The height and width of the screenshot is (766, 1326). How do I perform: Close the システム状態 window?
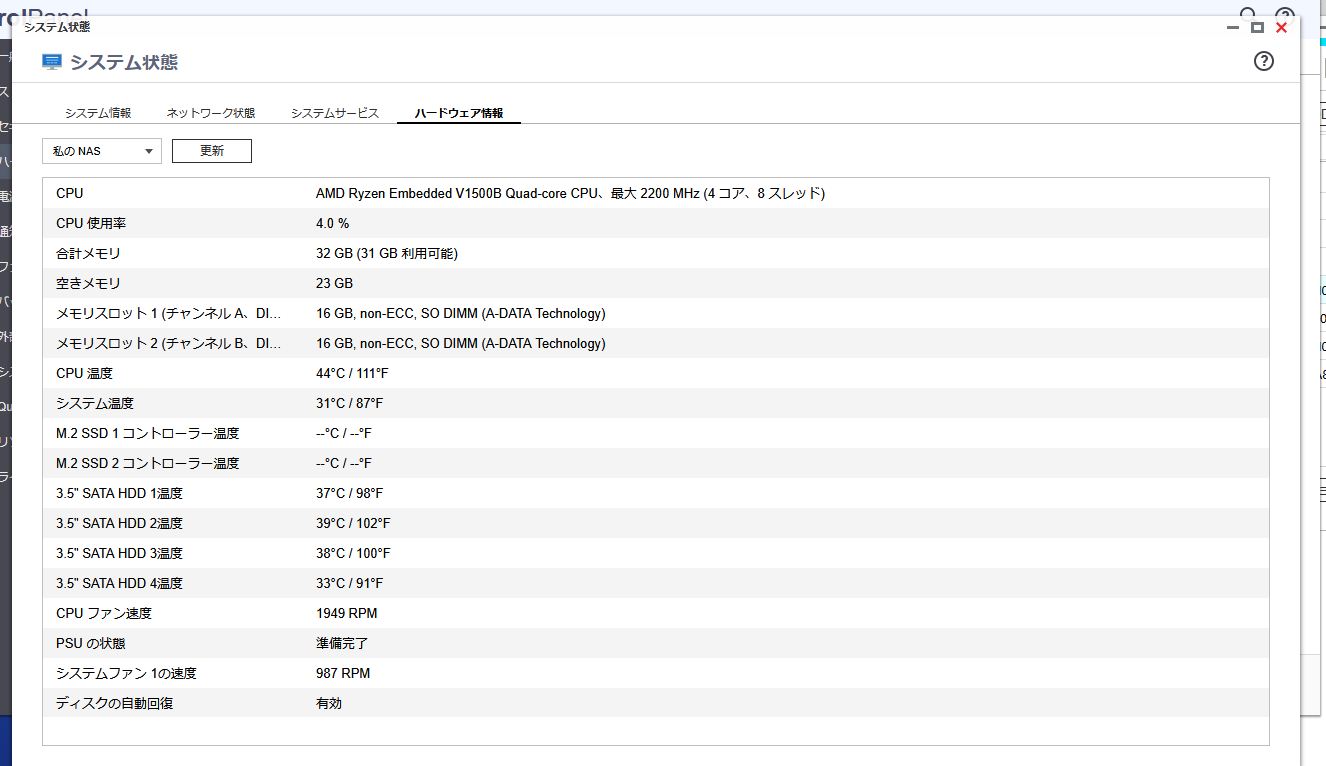pos(1281,28)
